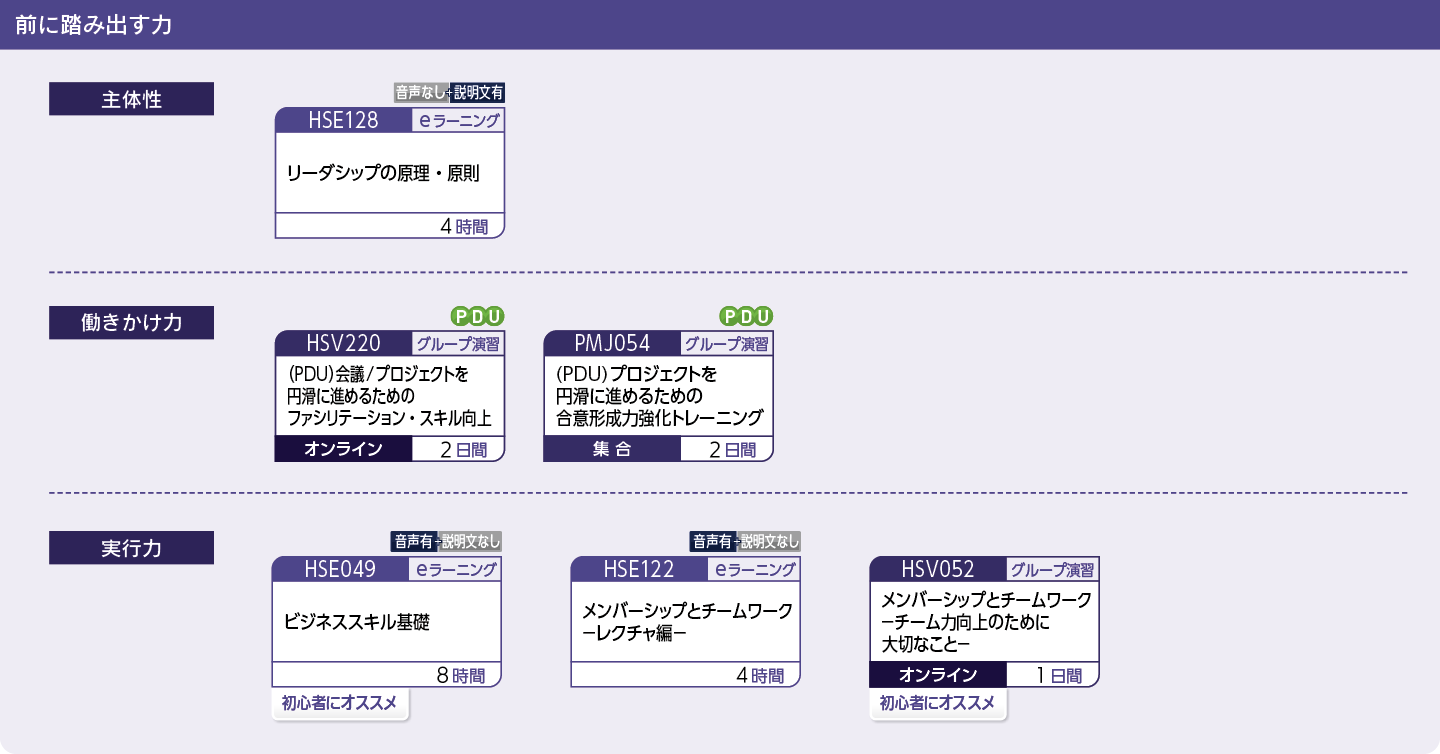Viewport: 1440px width, 754px height.
Task: Click 4時間 duration on HSE122
Action: tap(760, 675)
